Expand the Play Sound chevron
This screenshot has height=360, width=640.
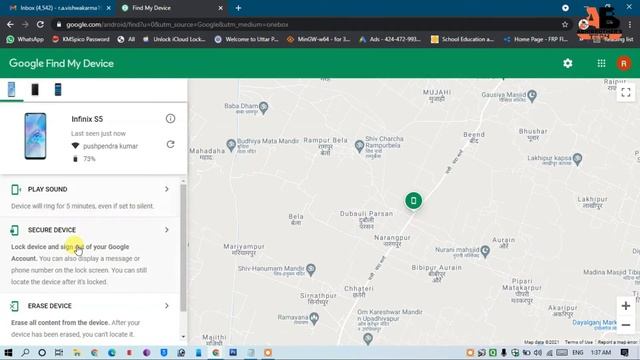[167, 189]
